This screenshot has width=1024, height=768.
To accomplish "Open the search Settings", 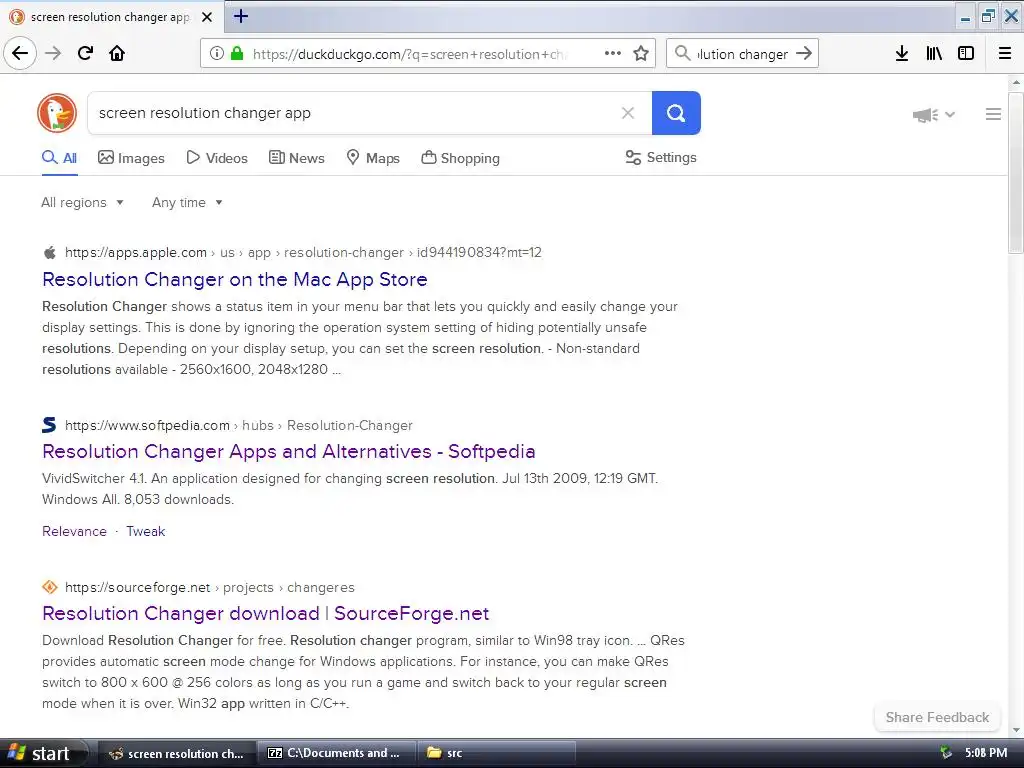I will point(661,157).
